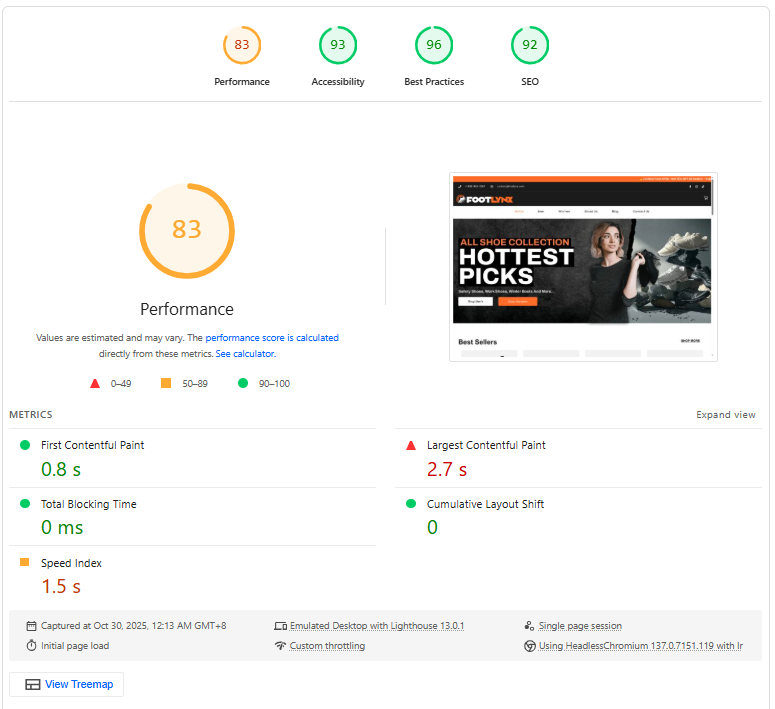Click the Accessibility score gauge
775x709 pixels.
[338, 45]
